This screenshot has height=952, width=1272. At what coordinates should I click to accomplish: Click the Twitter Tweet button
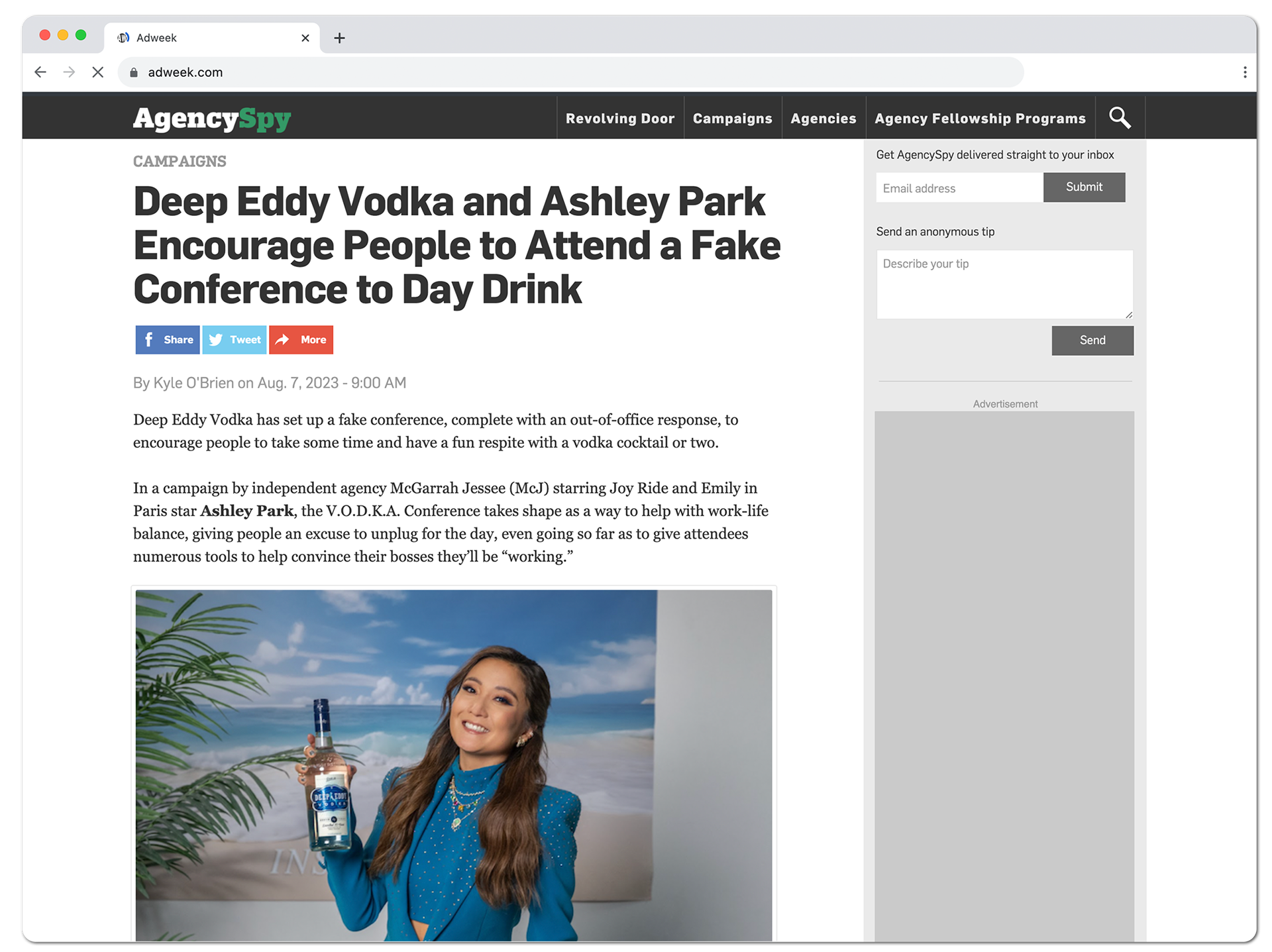(235, 340)
